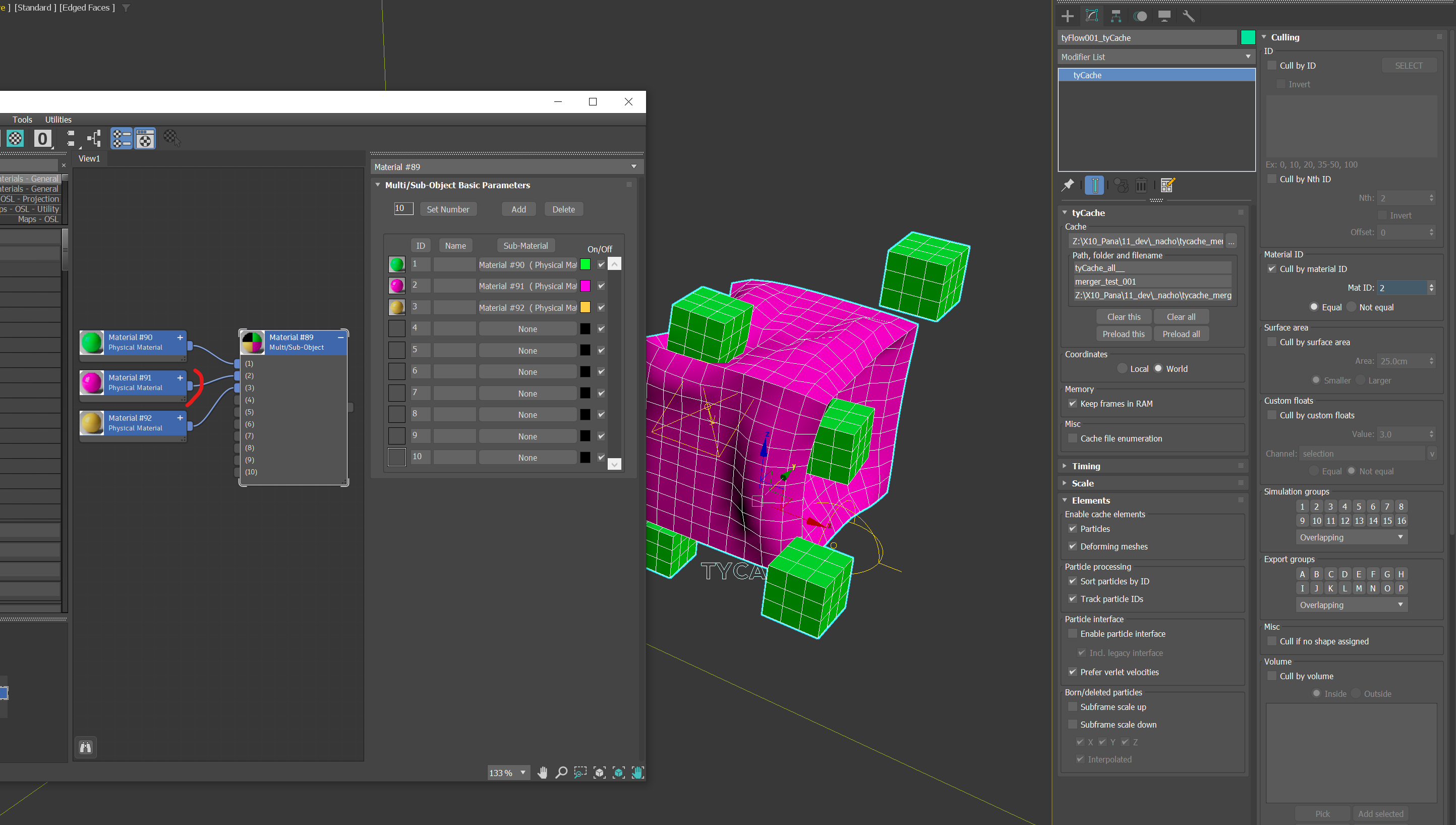Click the magenta swatch for sub-material 2
The image size is (1456, 825).
(x=585, y=286)
